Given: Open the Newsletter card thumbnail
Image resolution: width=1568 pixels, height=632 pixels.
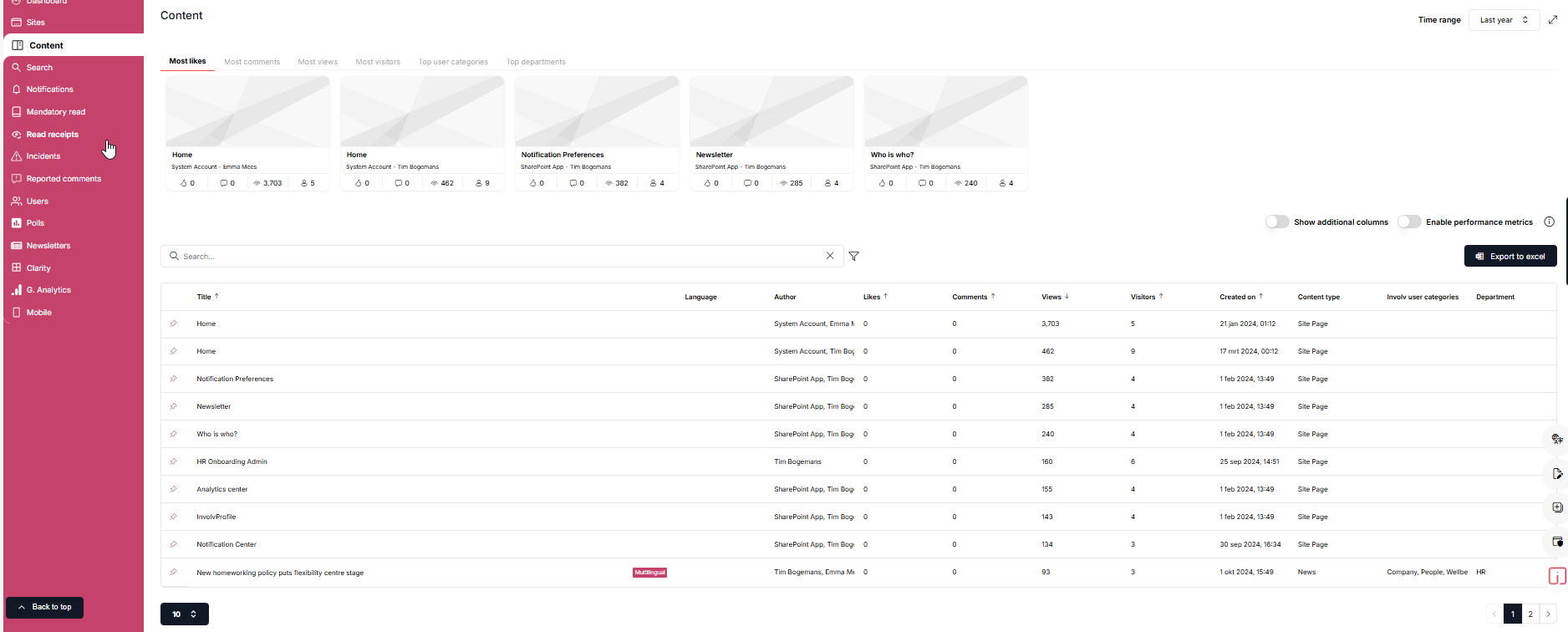Looking at the screenshot, I should tap(771, 112).
